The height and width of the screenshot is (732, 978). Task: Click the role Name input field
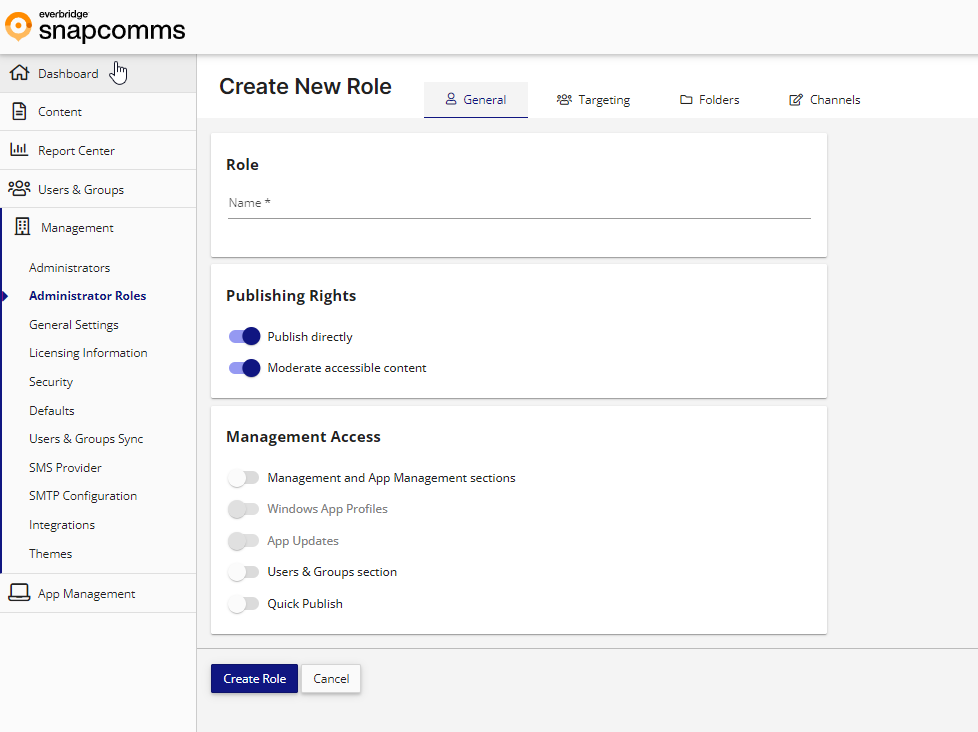click(519, 204)
